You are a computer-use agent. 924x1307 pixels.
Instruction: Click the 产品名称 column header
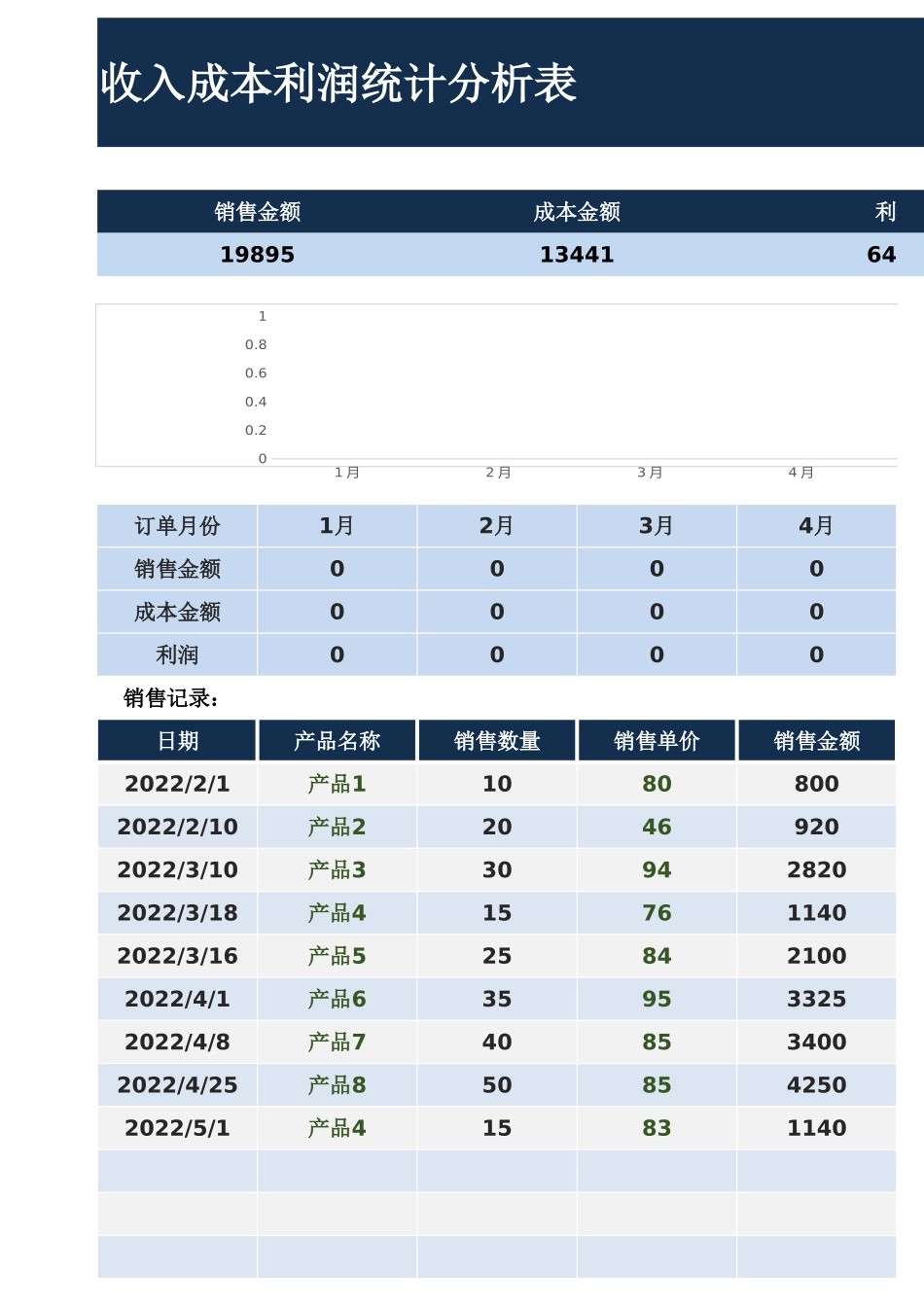tap(337, 740)
